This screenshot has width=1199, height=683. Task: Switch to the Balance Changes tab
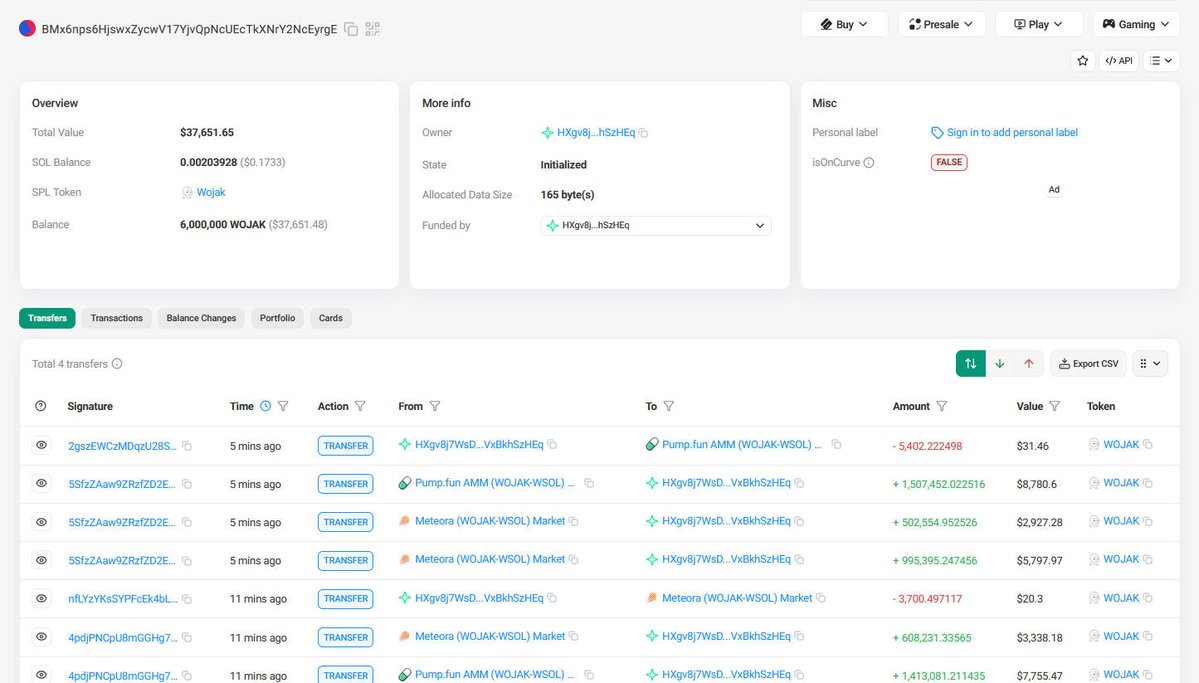click(x=201, y=318)
